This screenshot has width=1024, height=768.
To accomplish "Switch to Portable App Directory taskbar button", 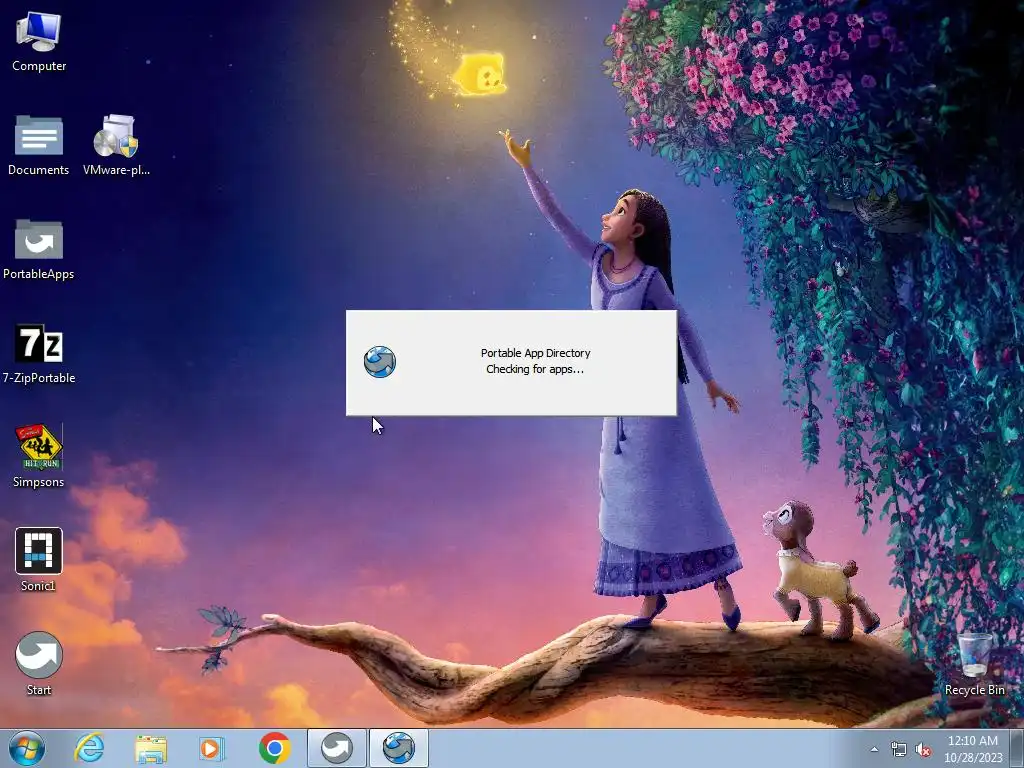I will pos(399,748).
